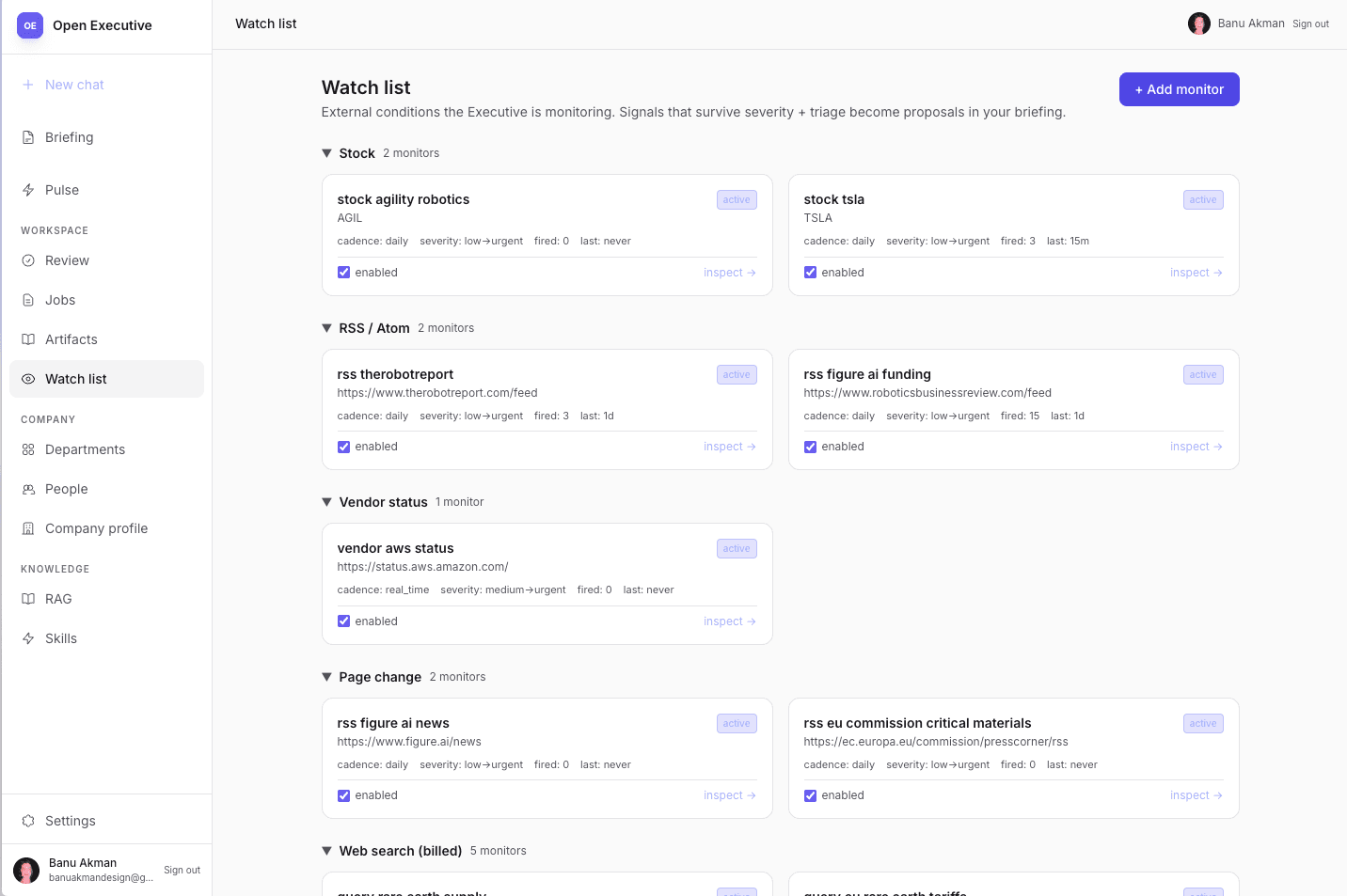
Task: Click the RAG book icon
Action: pos(28,599)
